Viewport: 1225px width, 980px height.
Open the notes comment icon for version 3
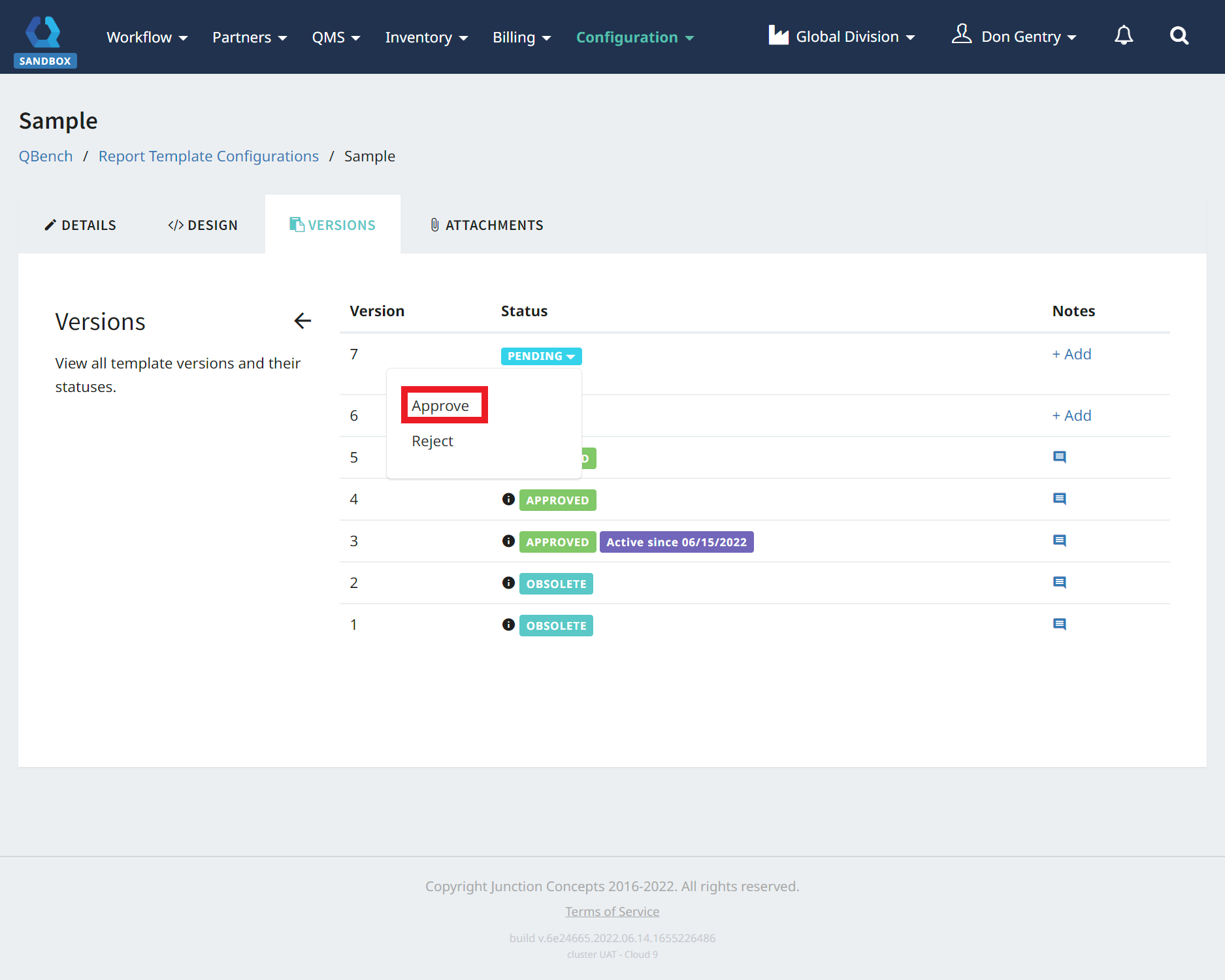pyautogui.click(x=1059, y=540)
